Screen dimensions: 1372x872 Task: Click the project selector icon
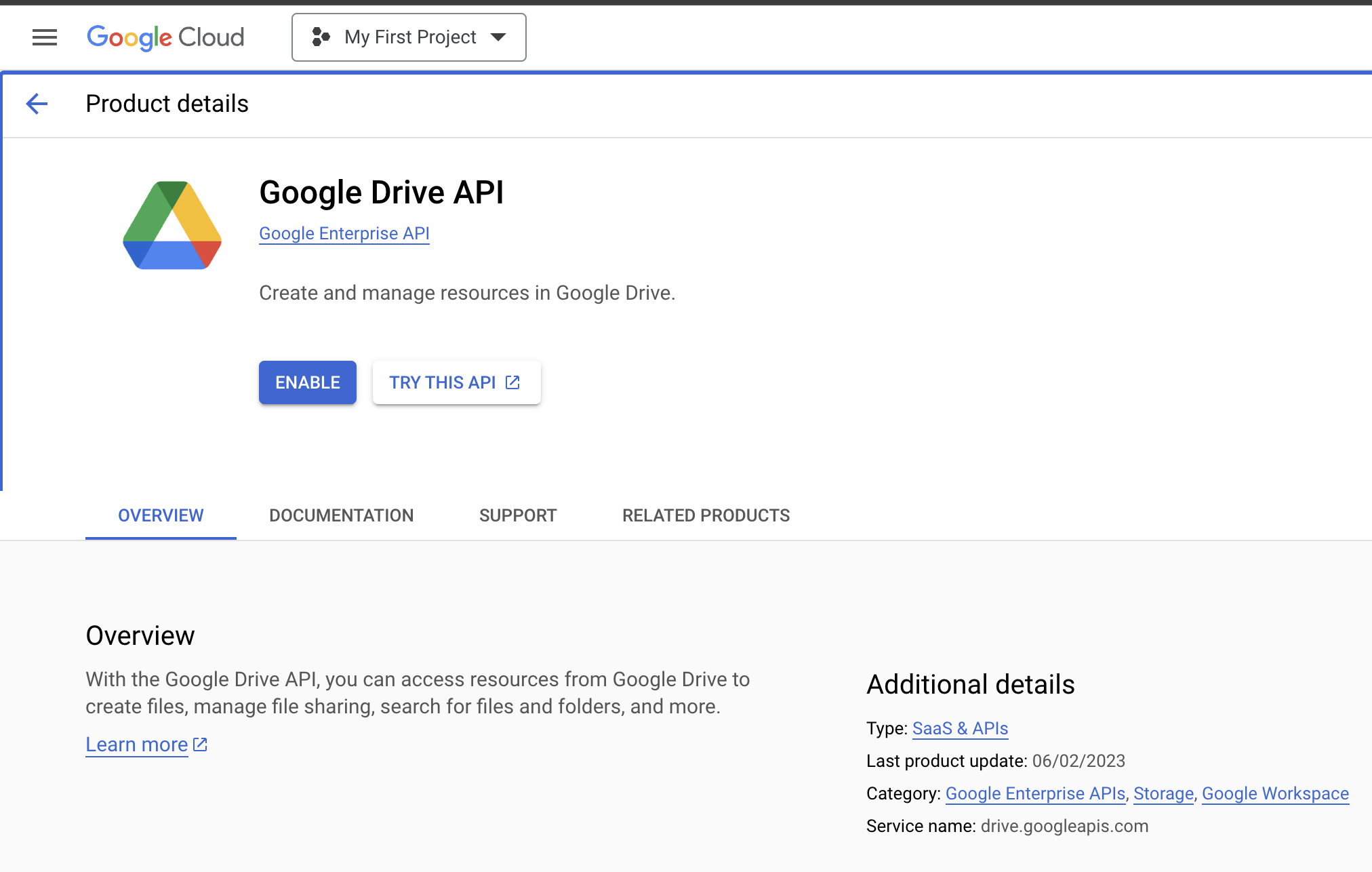pyautogui.click(x=321, y=37)
